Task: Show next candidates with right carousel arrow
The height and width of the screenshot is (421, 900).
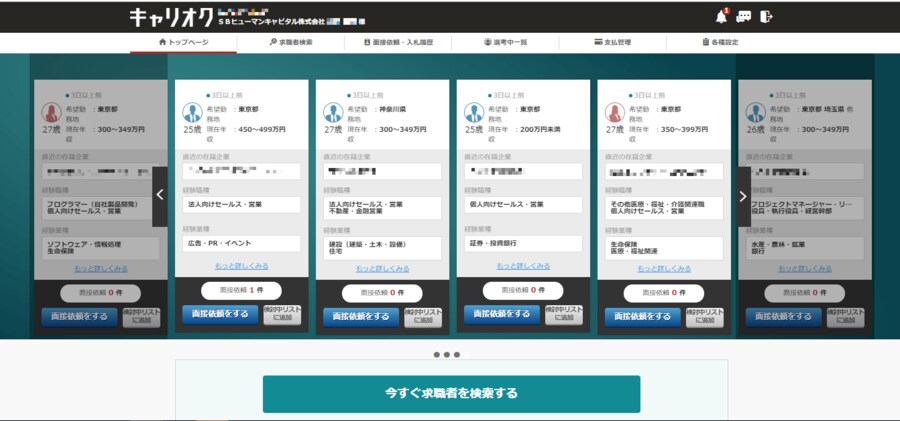Action: 742,196
